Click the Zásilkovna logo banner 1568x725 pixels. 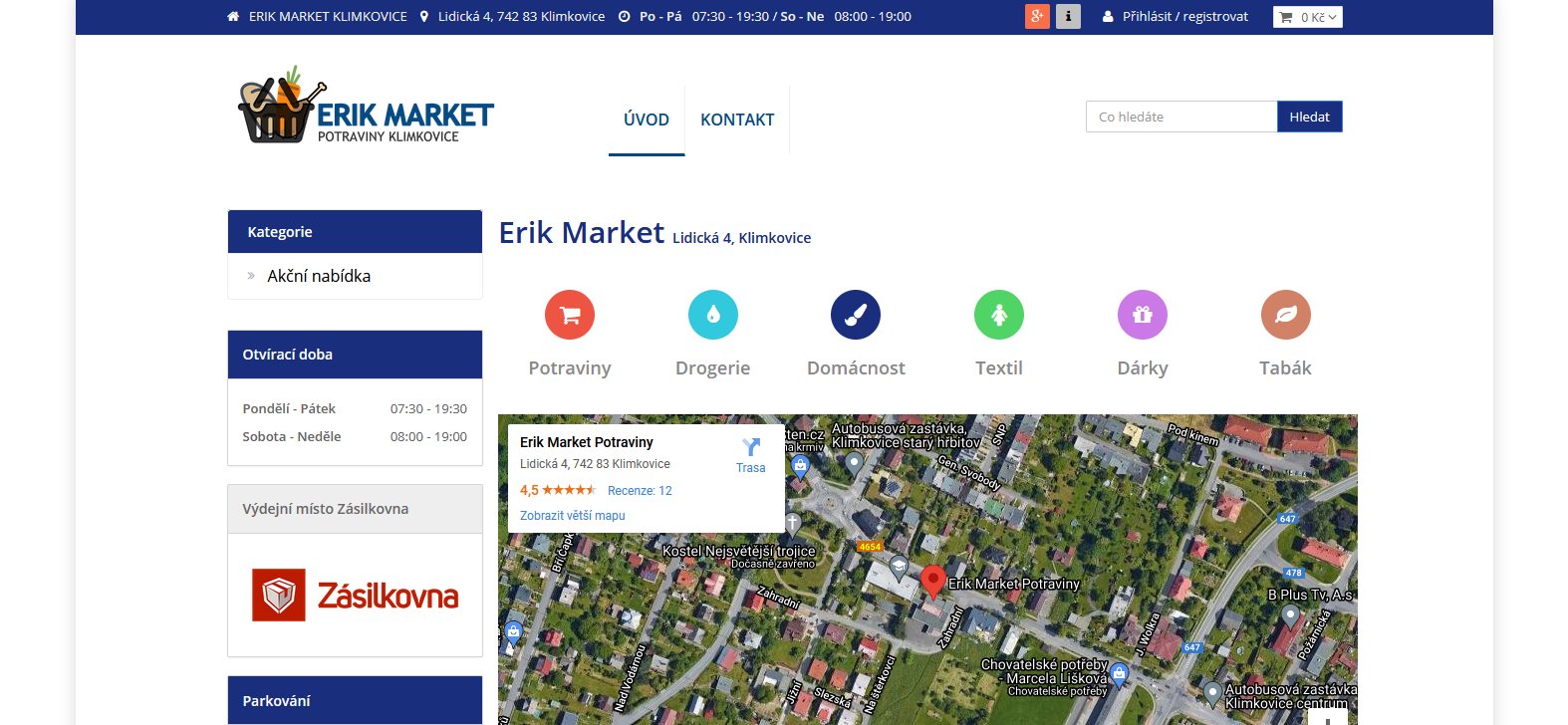tap(355, 596)
